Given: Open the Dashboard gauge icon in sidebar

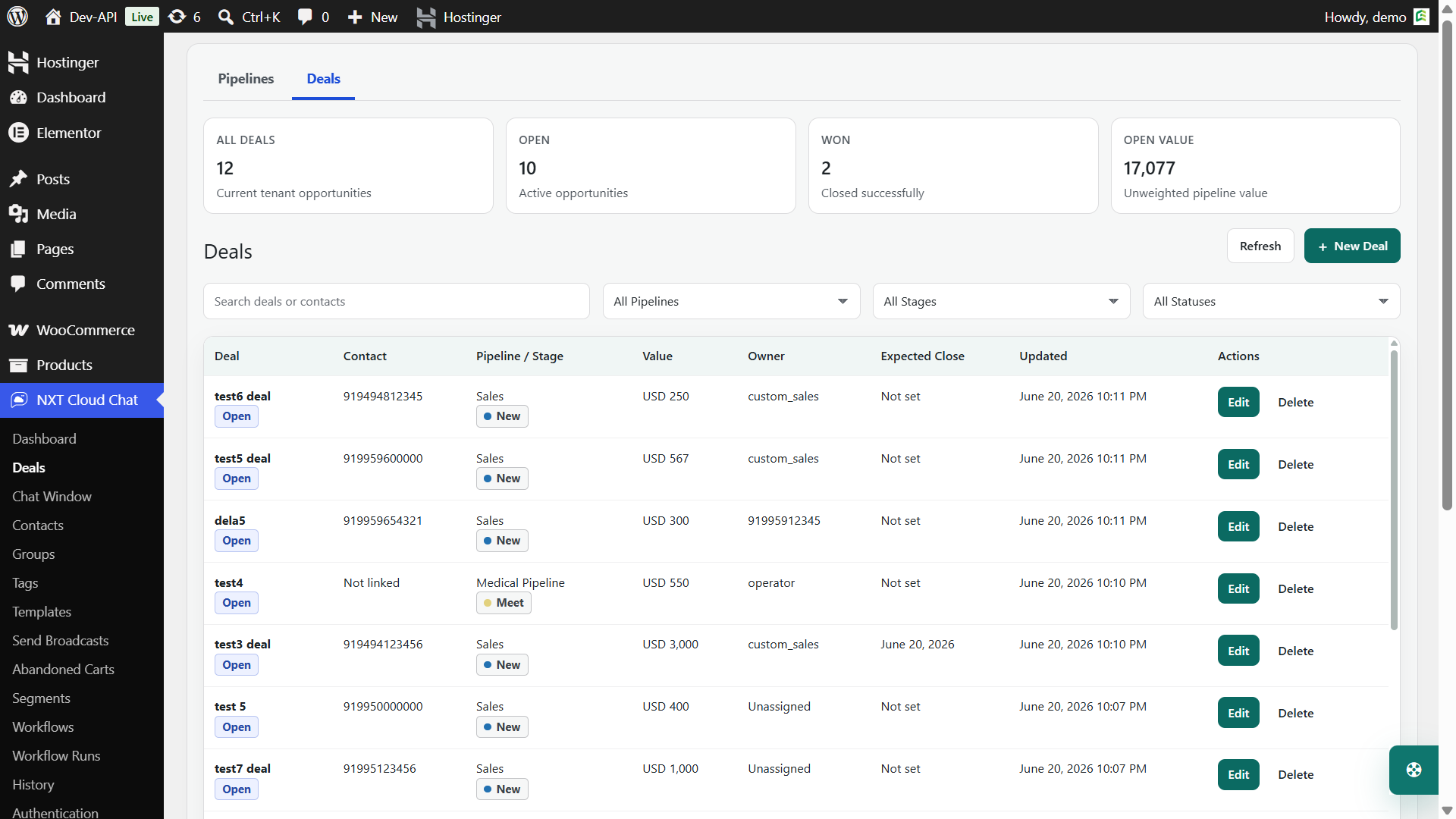Looking at the screenshot, I should 18,97.
